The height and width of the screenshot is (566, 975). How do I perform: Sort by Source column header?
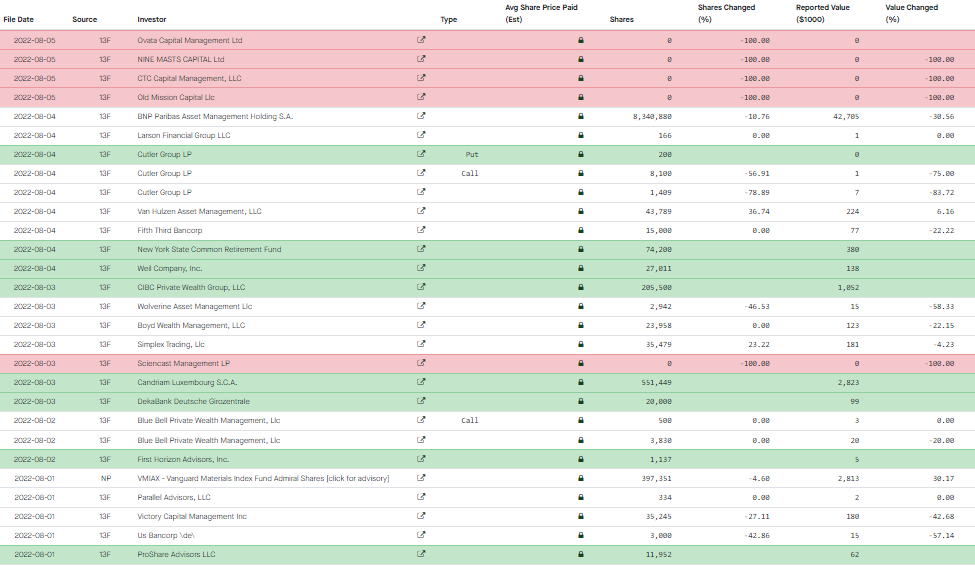(85, 19)
